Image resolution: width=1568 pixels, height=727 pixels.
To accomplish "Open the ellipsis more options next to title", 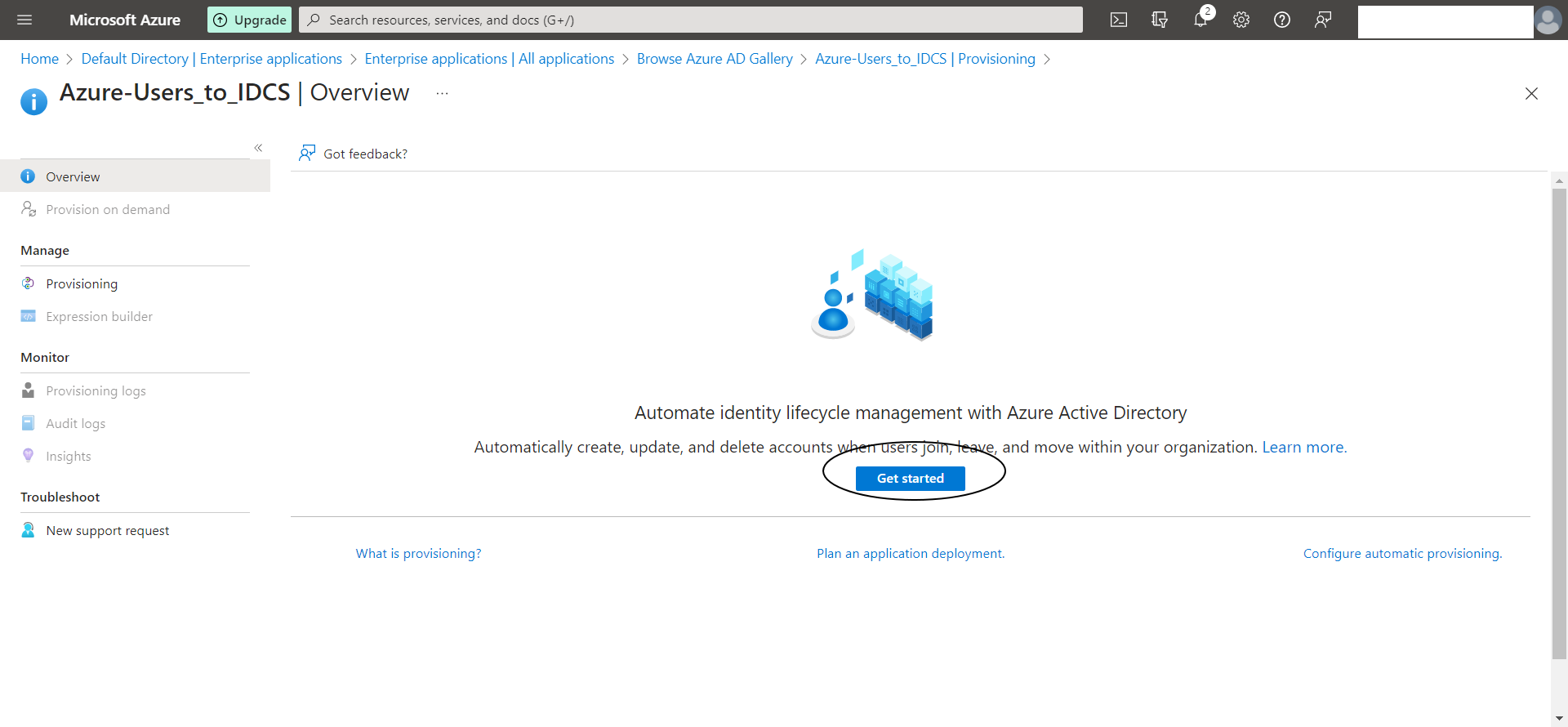I will 442,94.
